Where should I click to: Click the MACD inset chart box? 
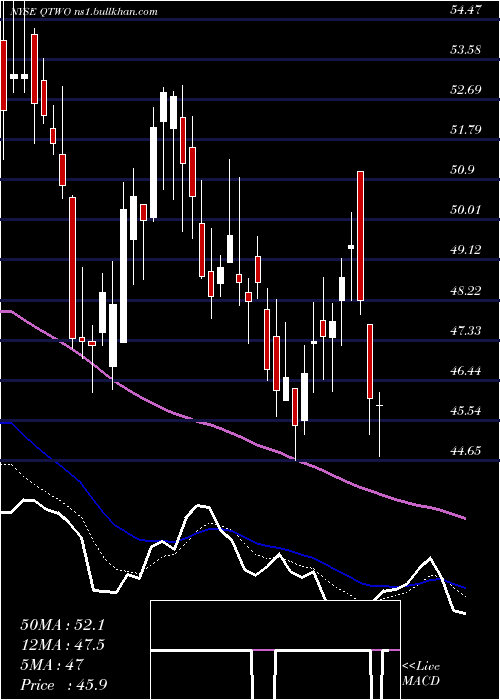click(x=275, y=650)
